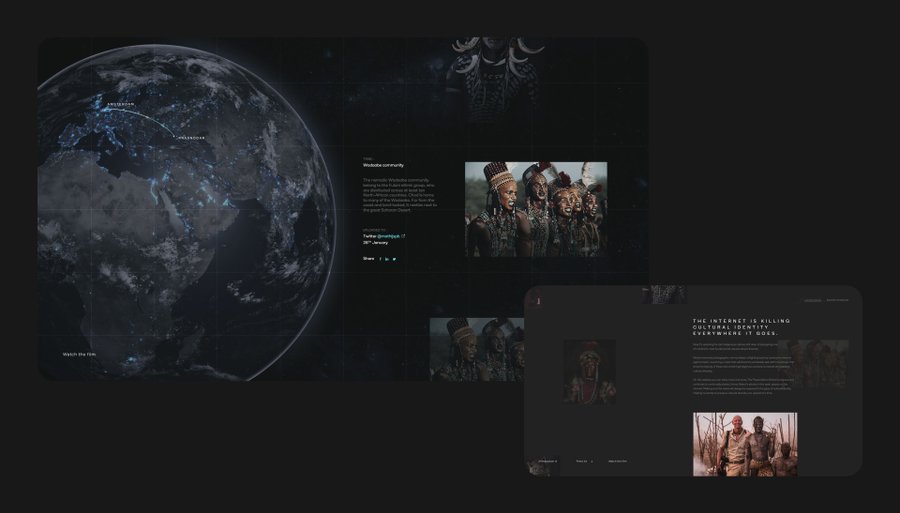900x513 pixels.
Task: Open the photographer with tribesmen photo
Action: [x=744, y=443]
